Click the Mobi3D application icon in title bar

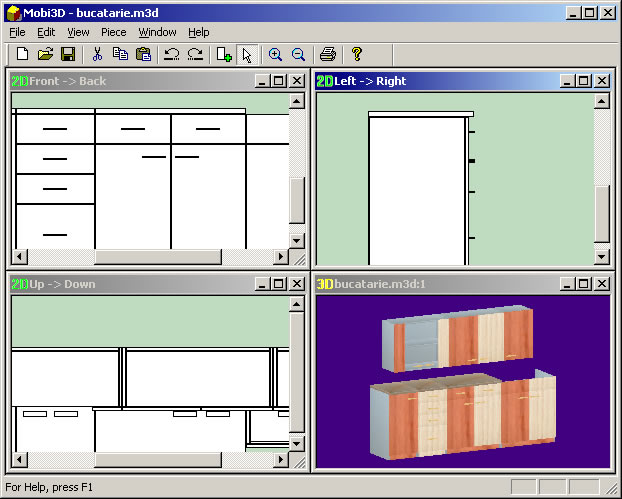pyautogui.click(x=14, y=13)
